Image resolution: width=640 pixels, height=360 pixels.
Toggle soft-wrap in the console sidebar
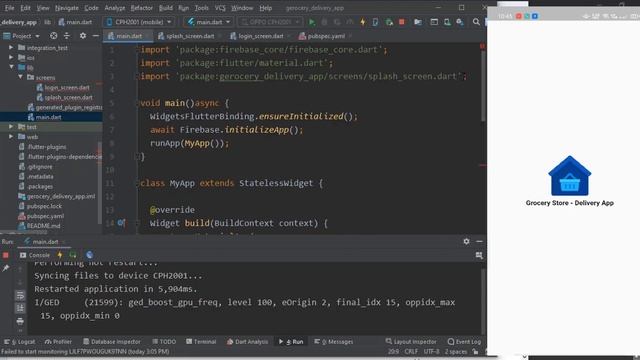20,295
